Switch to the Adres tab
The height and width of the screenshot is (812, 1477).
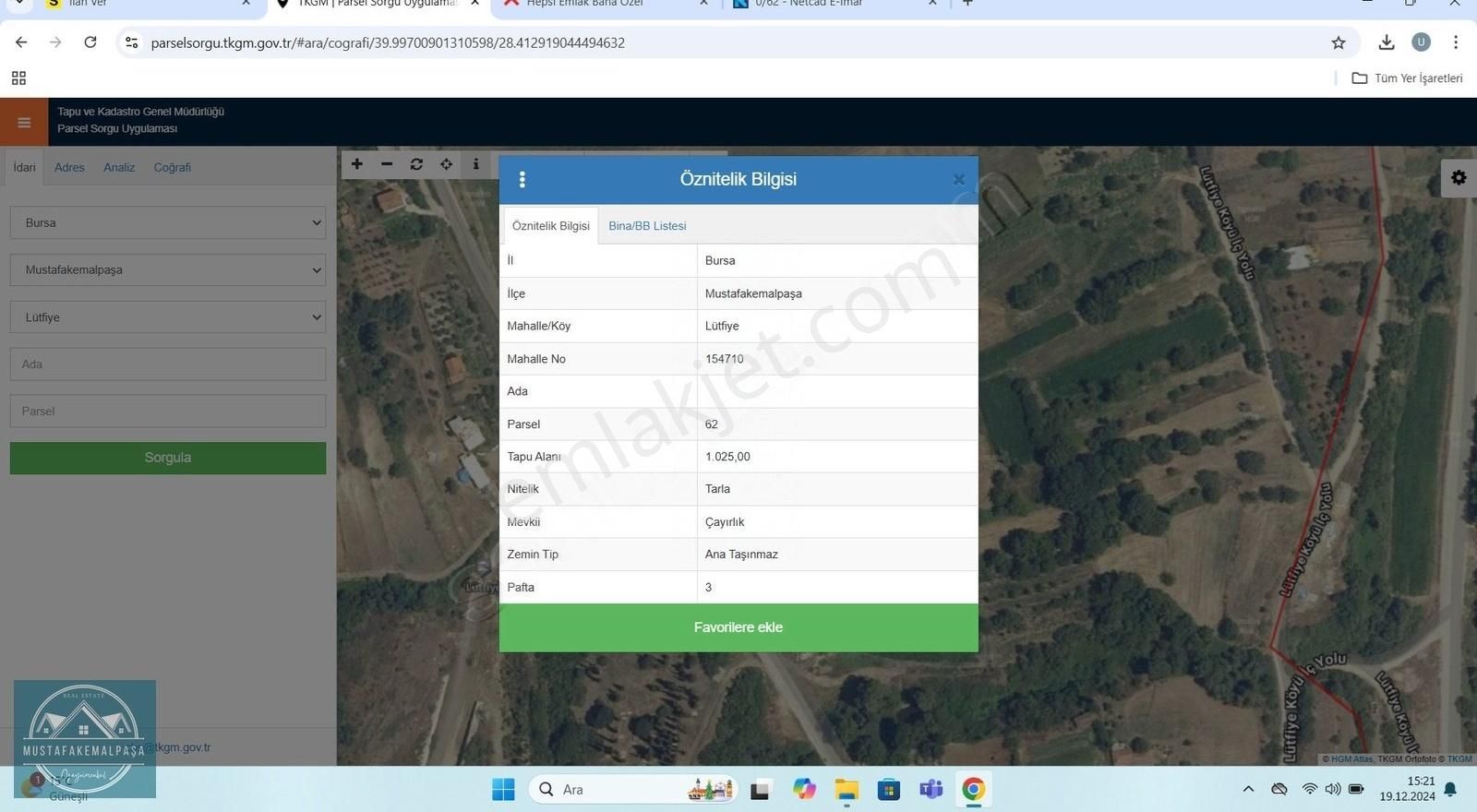point(69,168)
